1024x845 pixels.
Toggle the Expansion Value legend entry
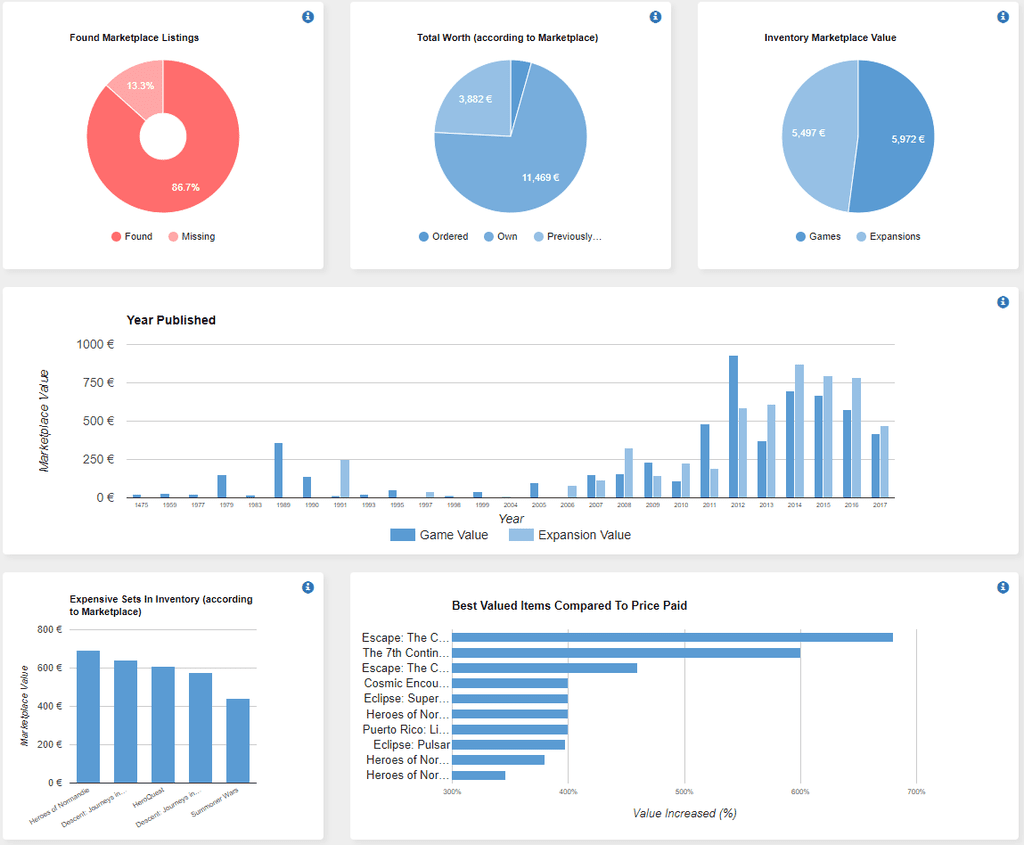pyautogui.click(x=569, y=535)
